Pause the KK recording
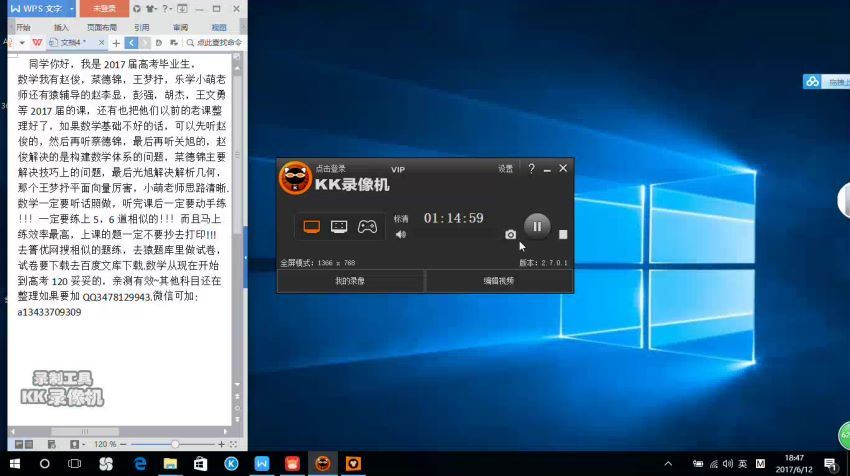Screen dimensions: 850x476 (537, 226)
